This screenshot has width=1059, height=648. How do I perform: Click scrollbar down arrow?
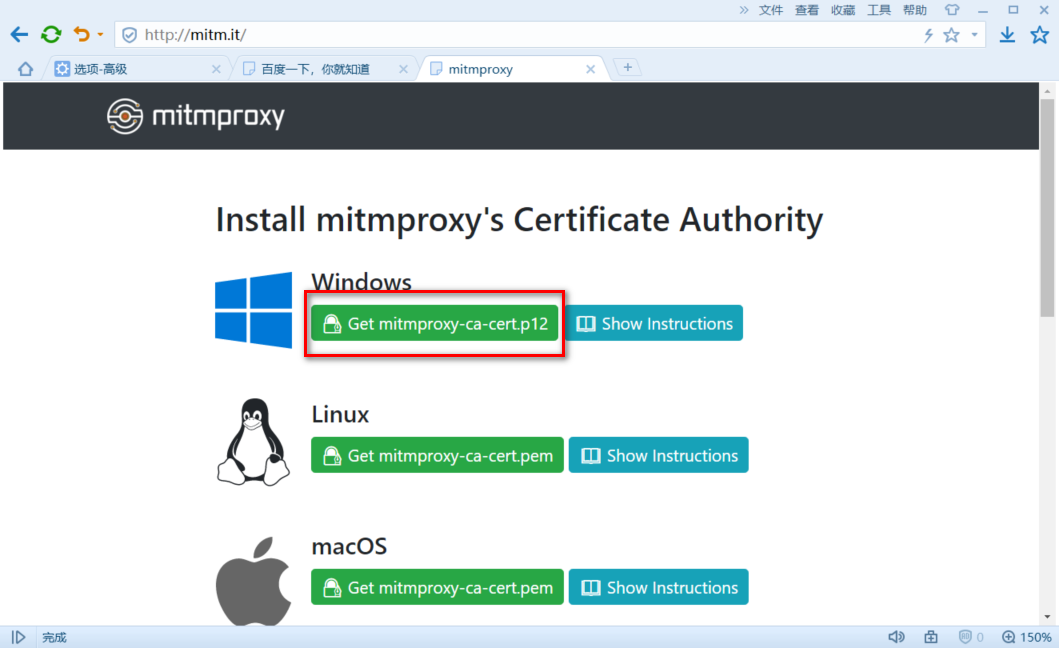[x=1048, y=617]
